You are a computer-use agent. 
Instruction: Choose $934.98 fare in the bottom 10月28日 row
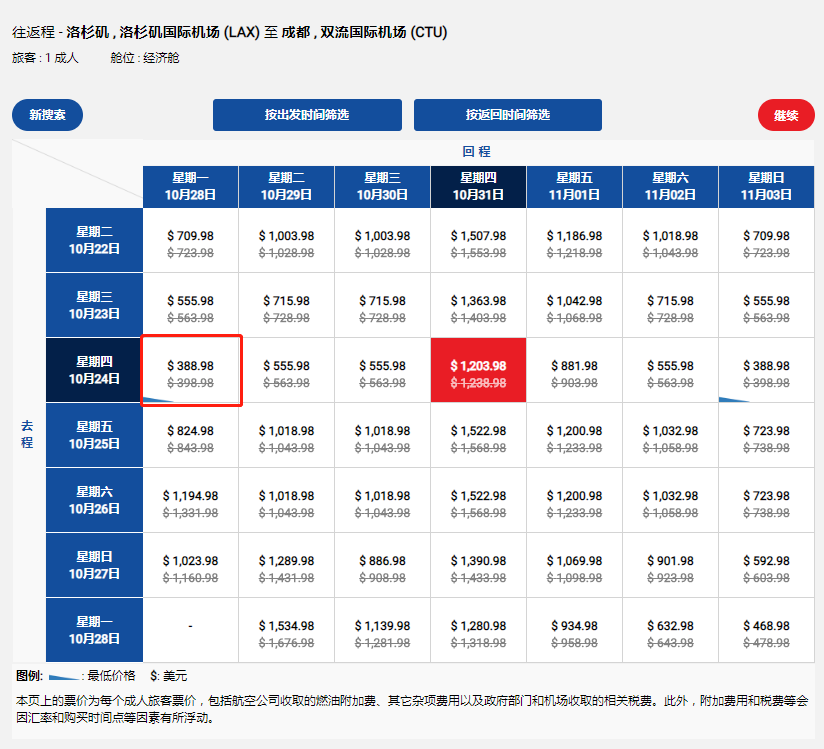pos(574,630)
